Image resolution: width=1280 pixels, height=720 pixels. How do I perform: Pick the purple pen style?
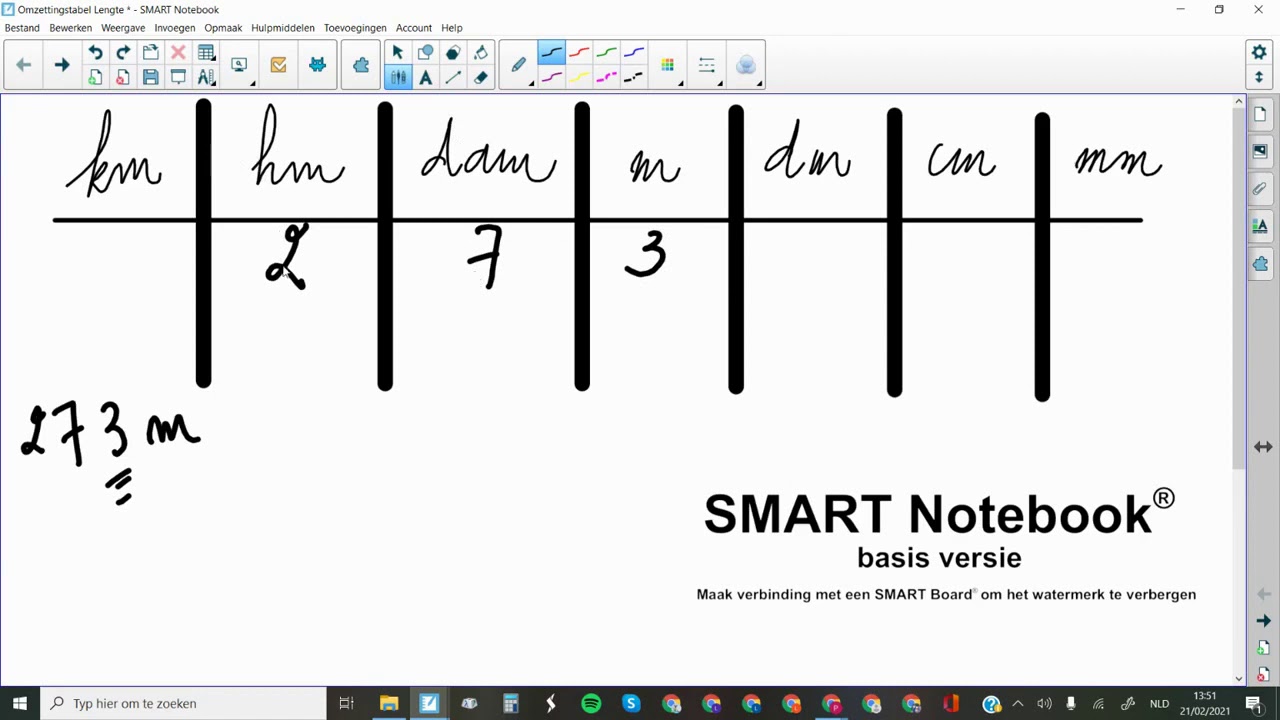coord(551,77)
